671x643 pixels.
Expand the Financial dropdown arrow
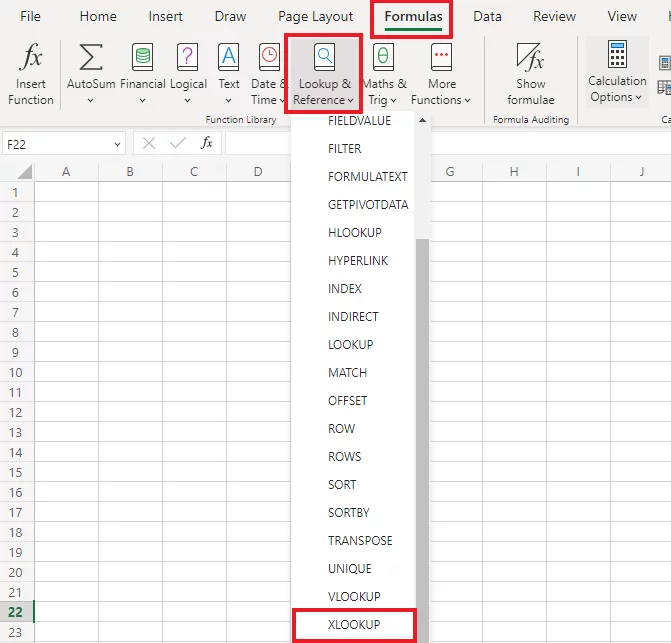pos(143,101)
